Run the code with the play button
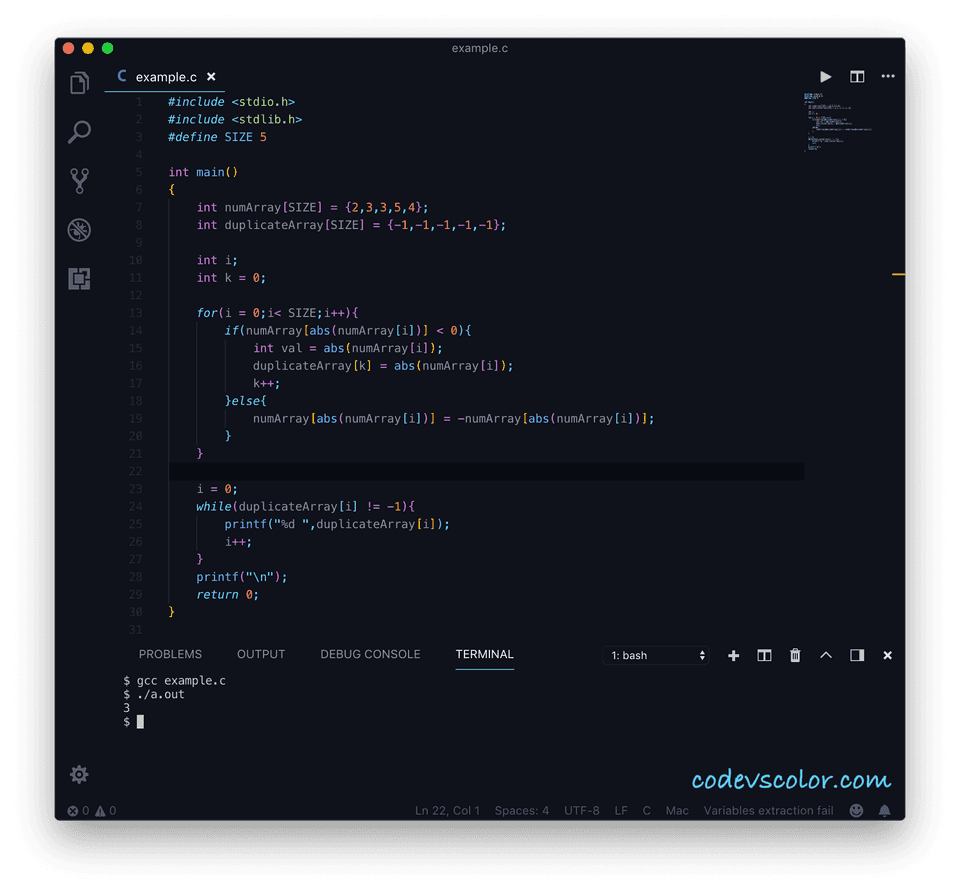Viewport: 960px width, 893px height. click(x=825, y=76)
